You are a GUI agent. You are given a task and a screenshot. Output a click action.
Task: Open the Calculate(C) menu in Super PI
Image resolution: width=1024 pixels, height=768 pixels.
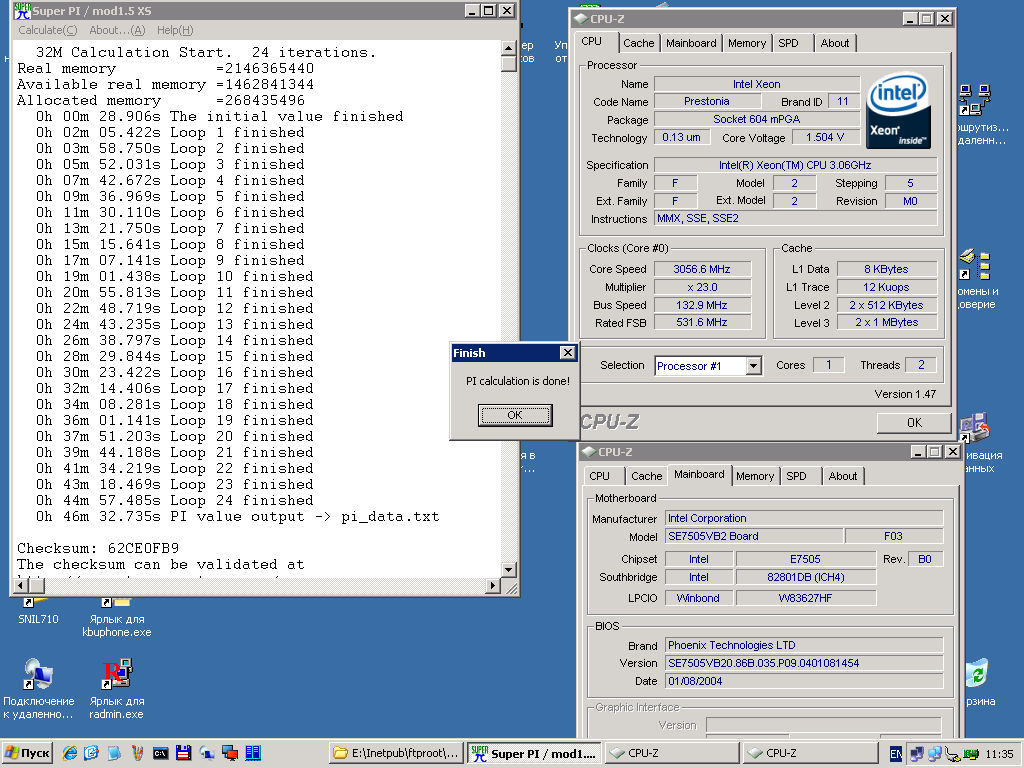pos(47,30)
